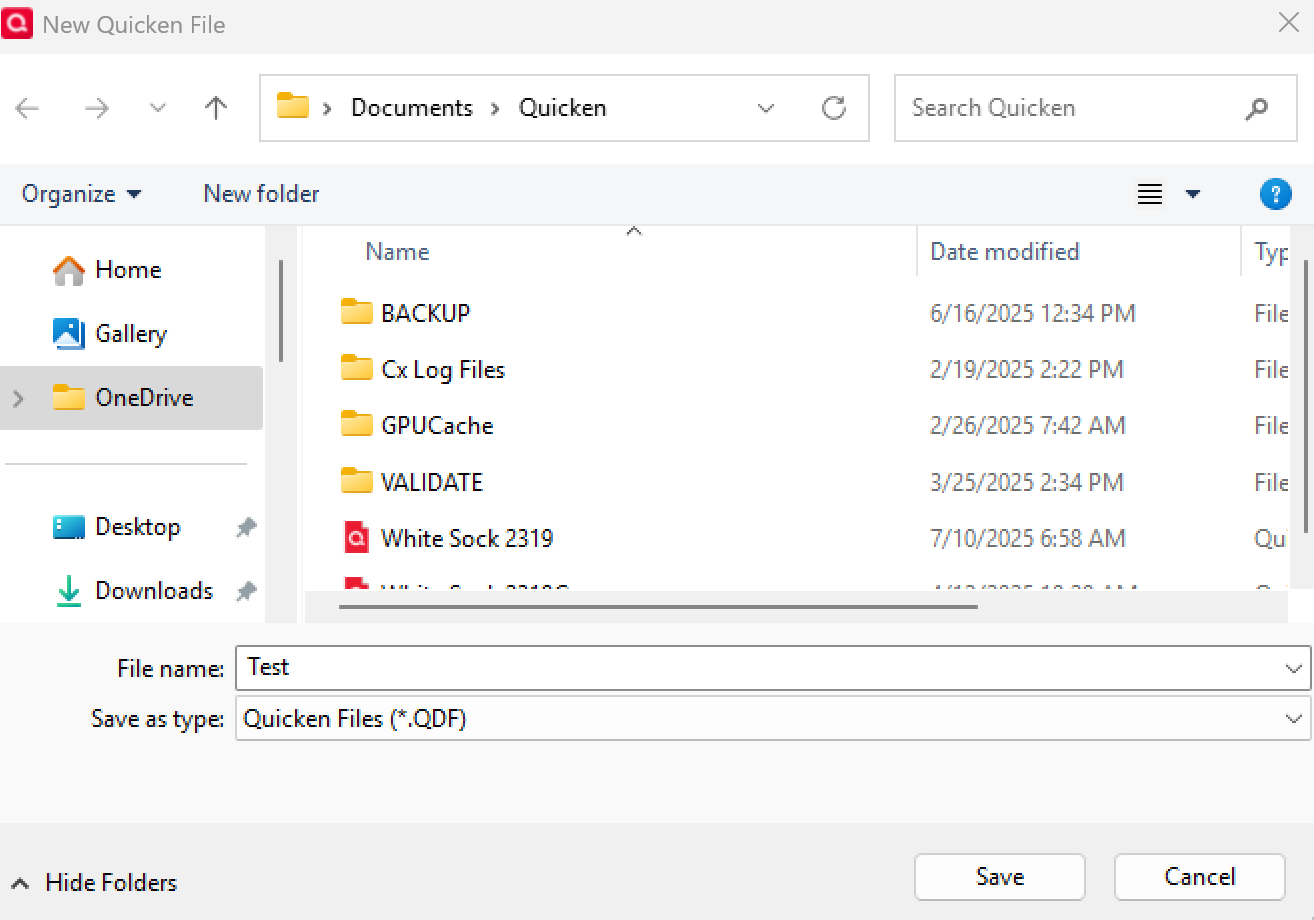Screen dimensions: 1314x920
Task: Click date 2/26/2025 7:42 AM
Action: coord(1028,426)
